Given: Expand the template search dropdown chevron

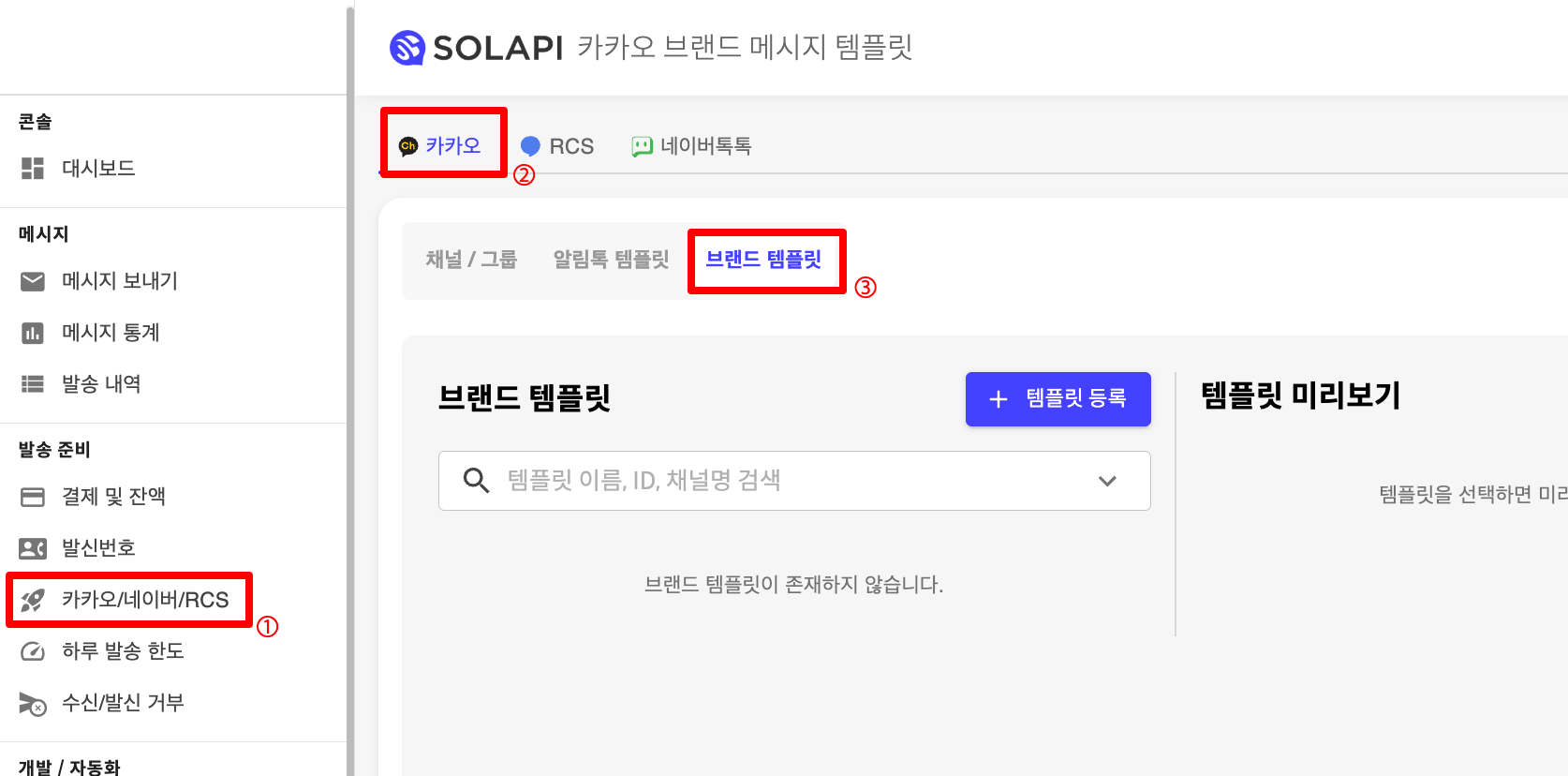Looking at the screenshot, I should coord(1107,481).
